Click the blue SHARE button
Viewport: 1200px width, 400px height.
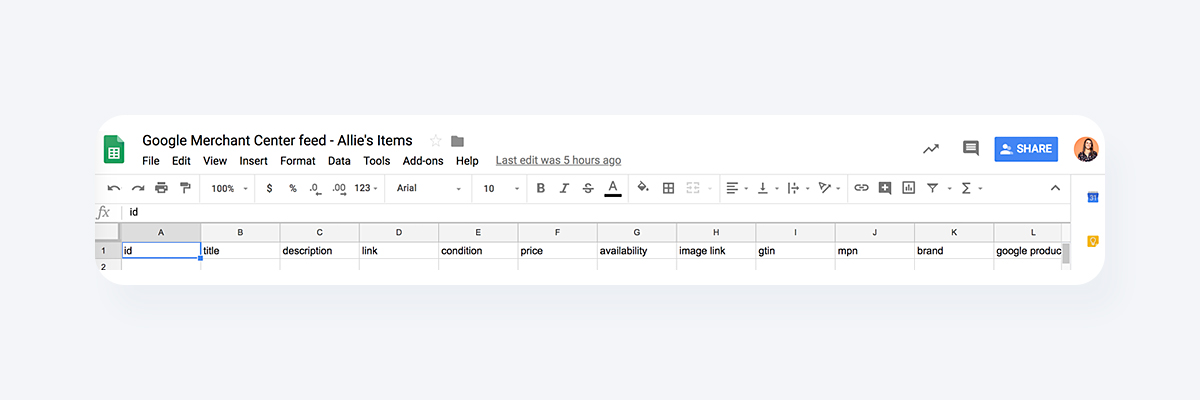point(1026,149)
